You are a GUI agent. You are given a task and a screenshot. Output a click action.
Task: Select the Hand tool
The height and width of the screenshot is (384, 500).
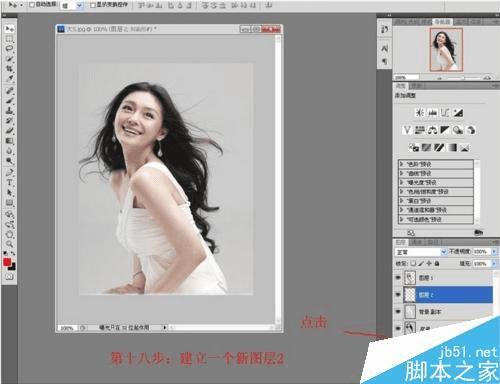coord(9,234)
